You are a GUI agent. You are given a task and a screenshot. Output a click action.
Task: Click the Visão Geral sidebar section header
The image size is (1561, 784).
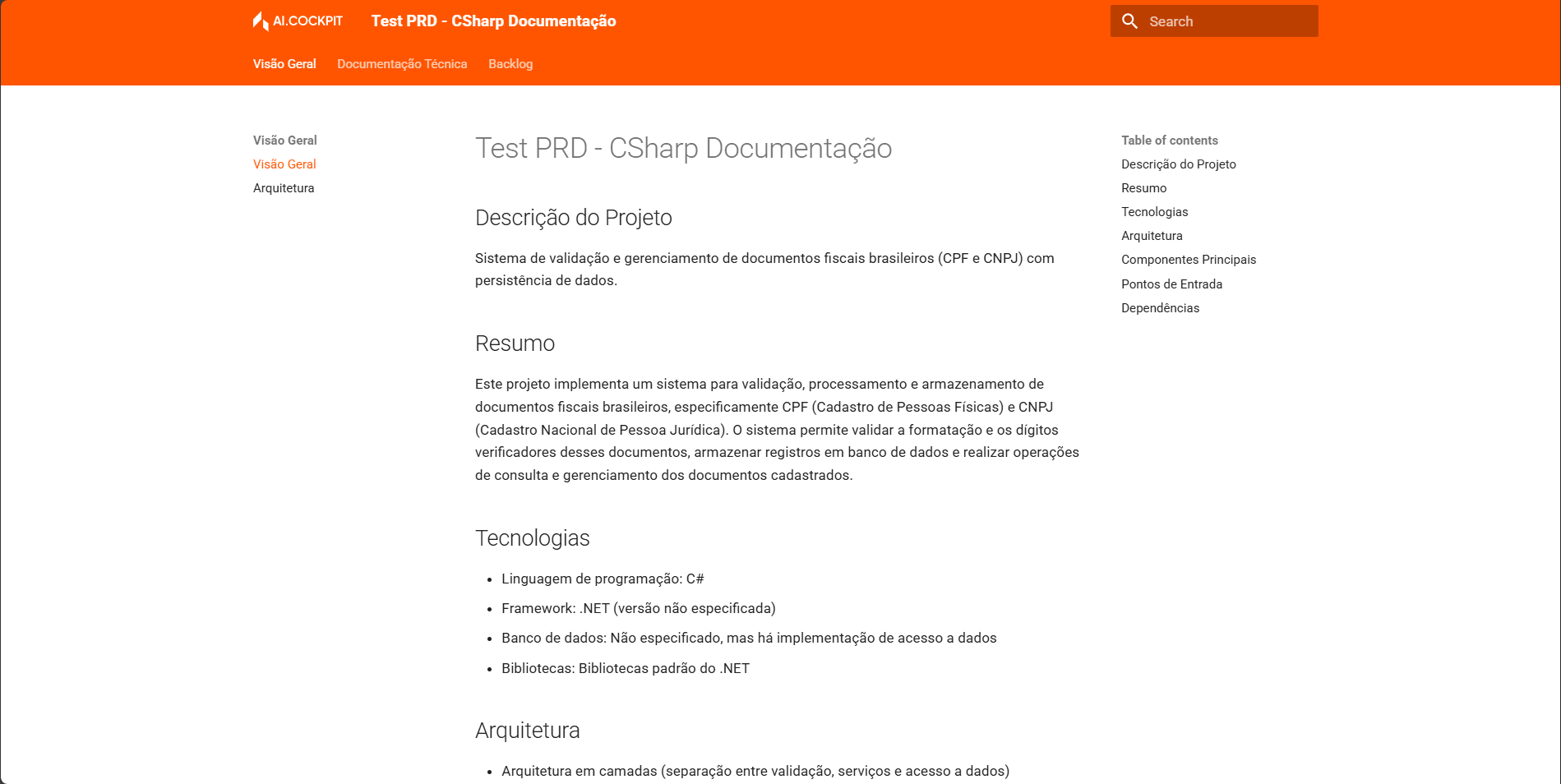(x=284, y=140)
